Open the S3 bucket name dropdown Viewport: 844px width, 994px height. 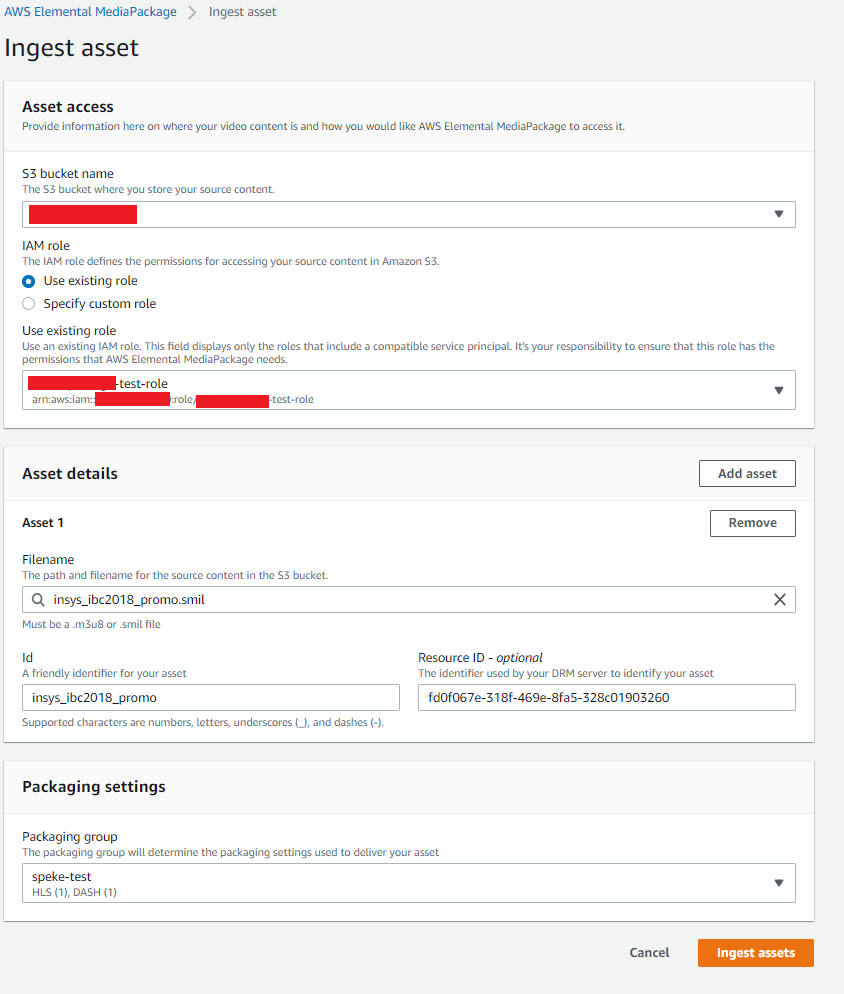(408, 214)
